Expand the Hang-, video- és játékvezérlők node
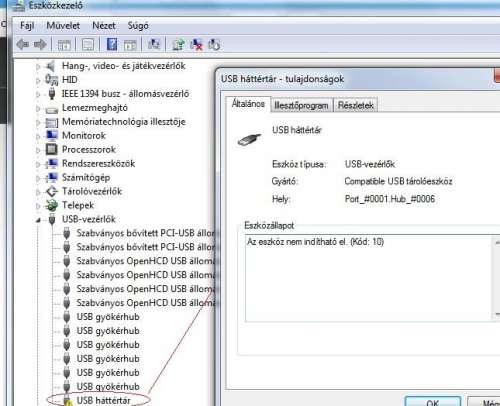The height and width of the screenshot is (406, 500). pos(38,66)
